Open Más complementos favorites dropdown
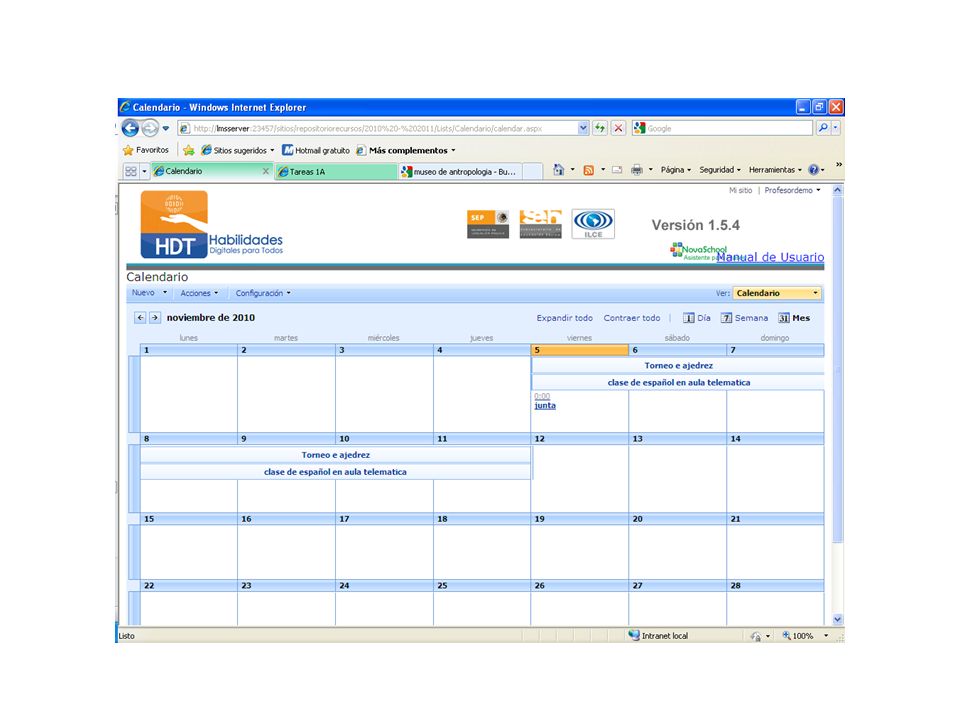Screen dimensions: 960x720 click(407, 150)
